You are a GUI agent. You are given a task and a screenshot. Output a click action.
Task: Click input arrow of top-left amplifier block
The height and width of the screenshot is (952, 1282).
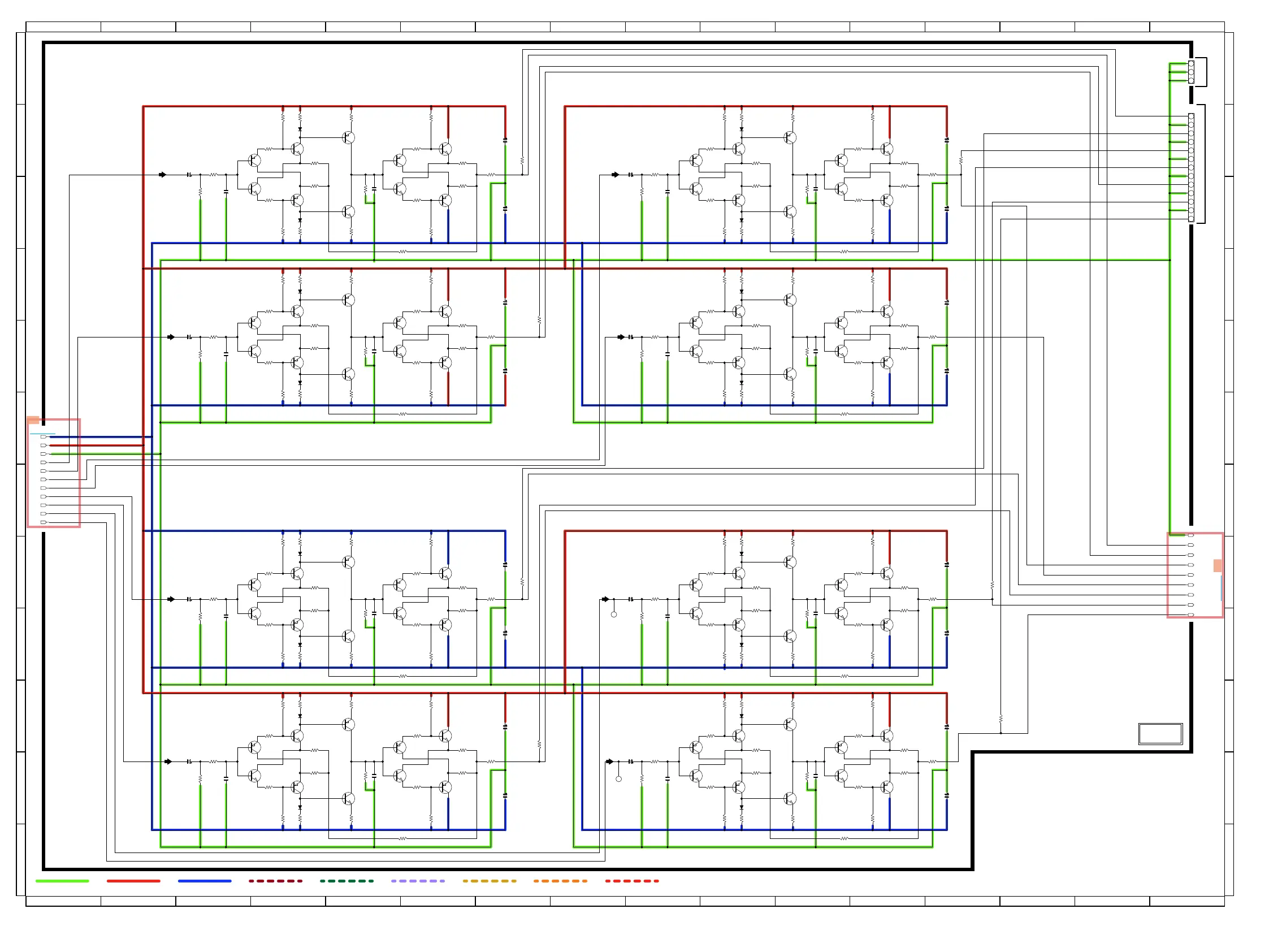point(162,175)
